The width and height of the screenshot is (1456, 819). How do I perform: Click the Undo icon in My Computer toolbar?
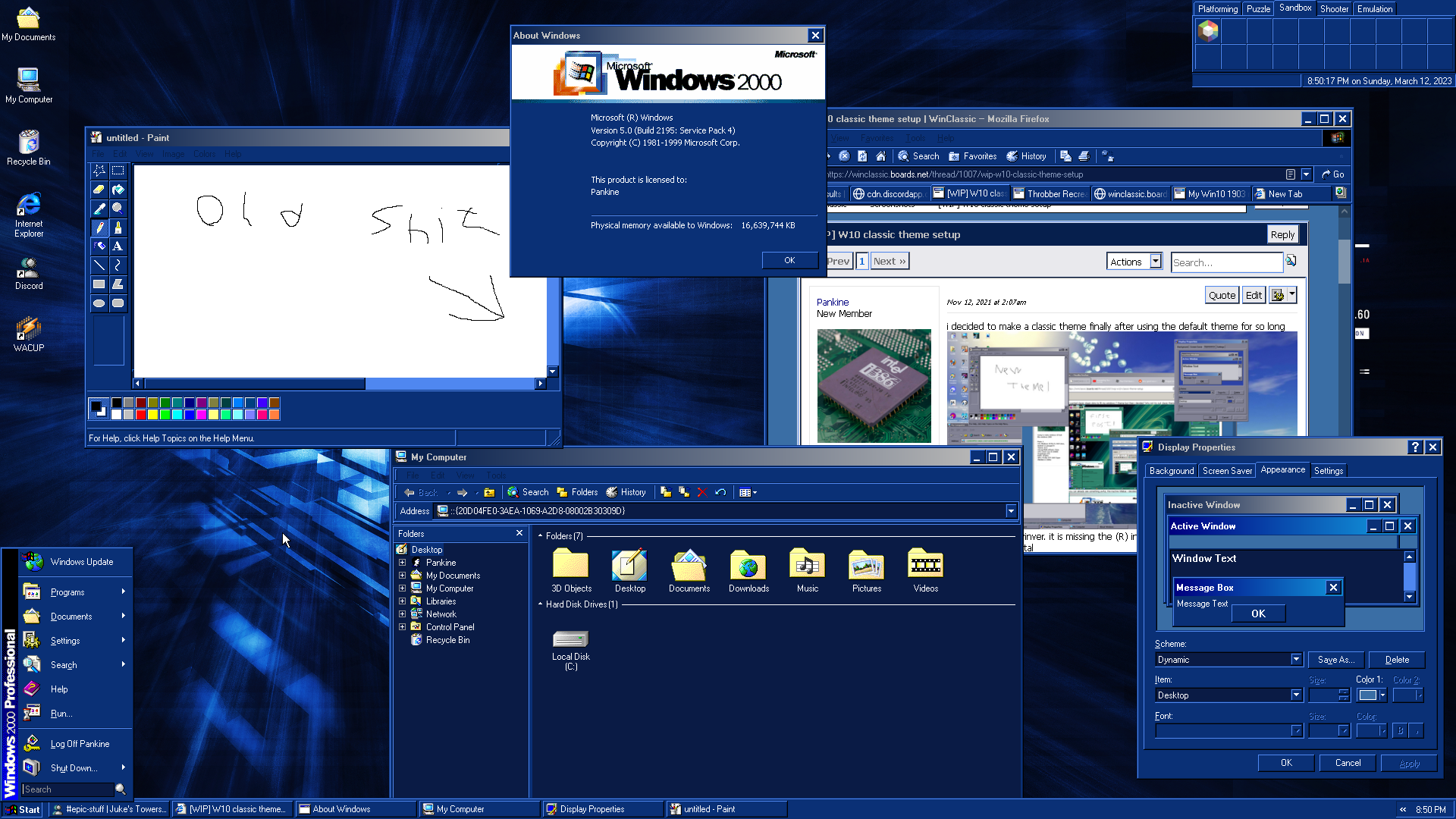click(720, 492)
